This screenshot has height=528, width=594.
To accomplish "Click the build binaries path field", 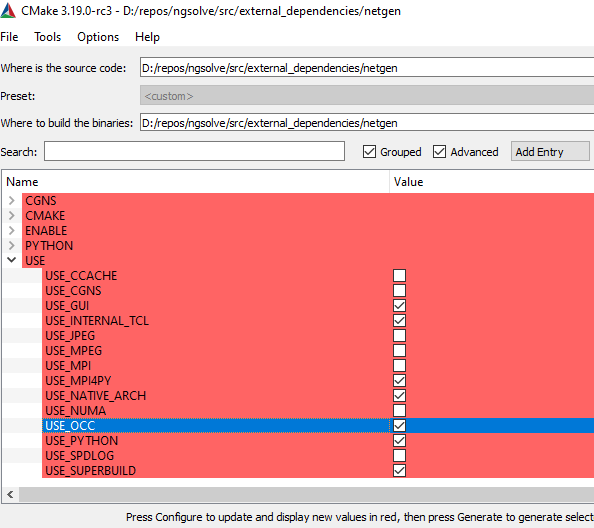I will click(367, 123).
